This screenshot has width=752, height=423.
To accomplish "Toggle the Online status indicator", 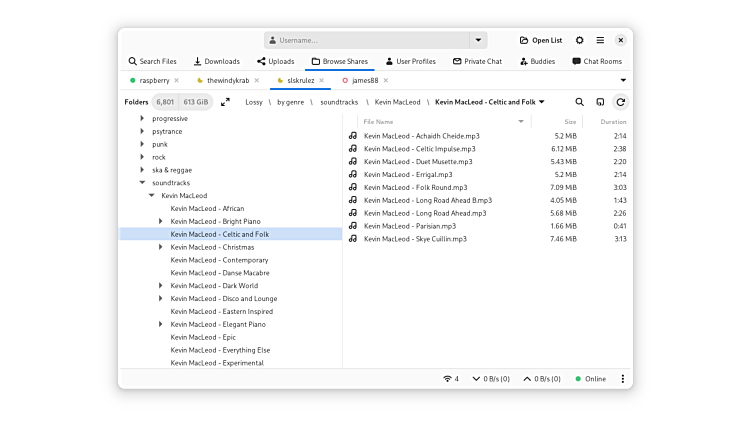I will [x=591, y=379].
